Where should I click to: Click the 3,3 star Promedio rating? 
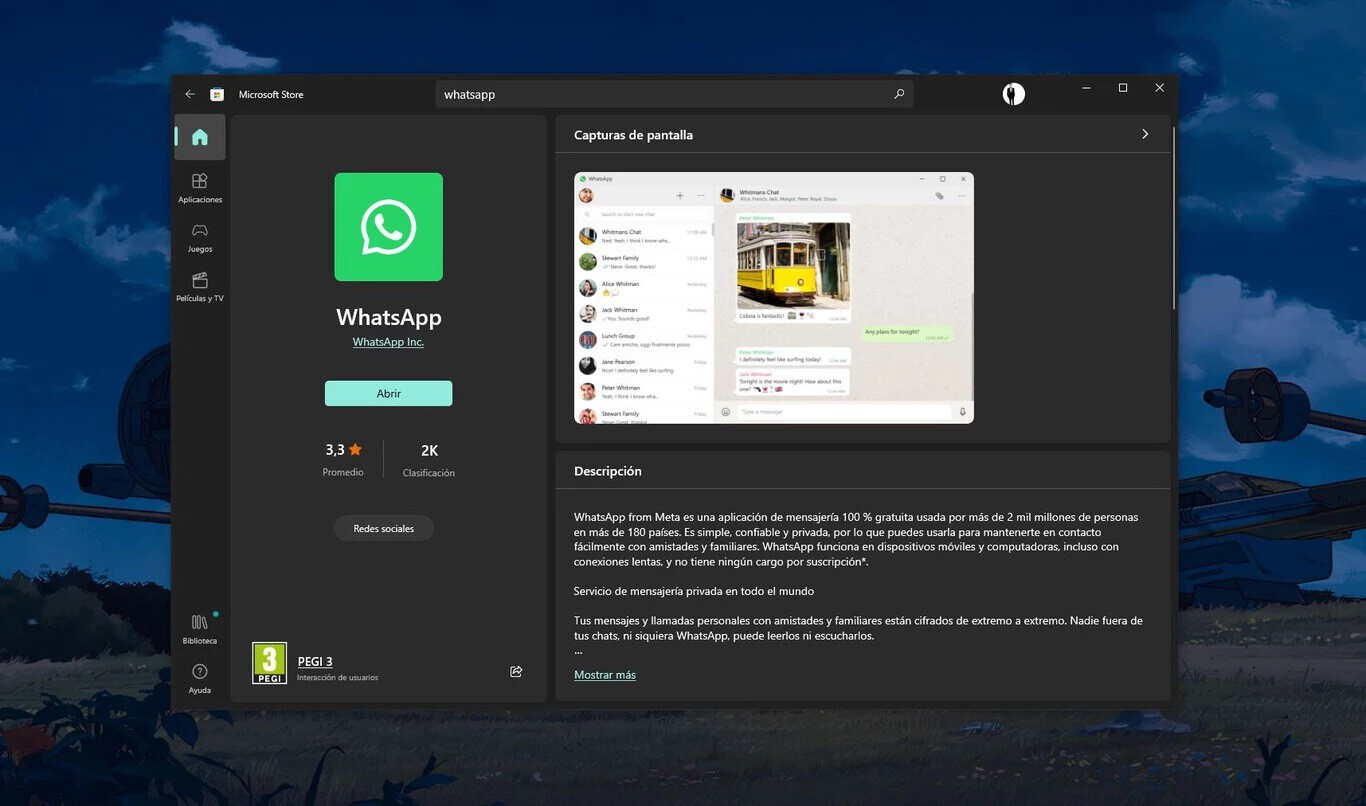click(x=342, y=449)
